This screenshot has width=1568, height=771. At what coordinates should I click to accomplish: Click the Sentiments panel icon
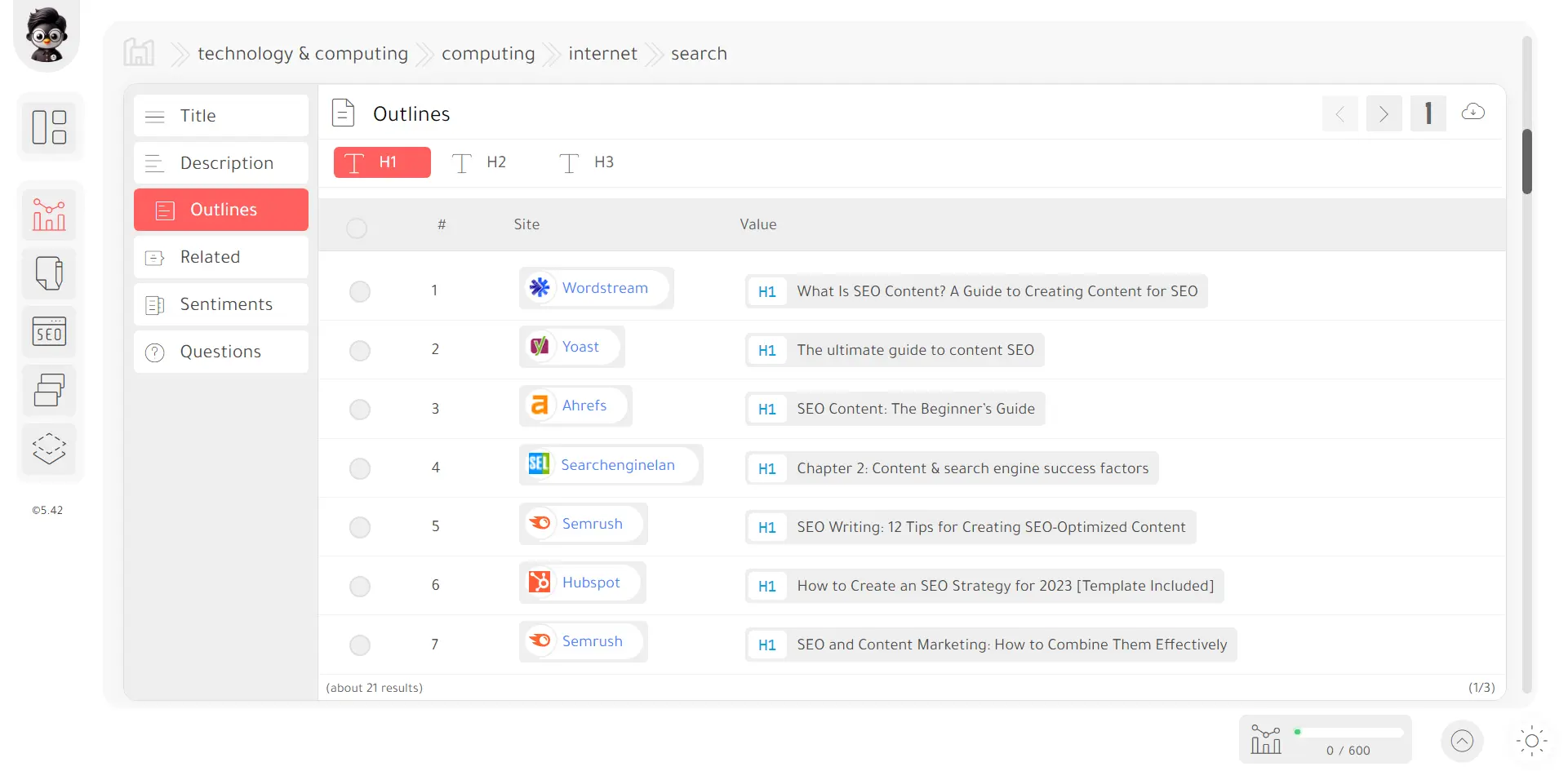[x=155, y=305]
